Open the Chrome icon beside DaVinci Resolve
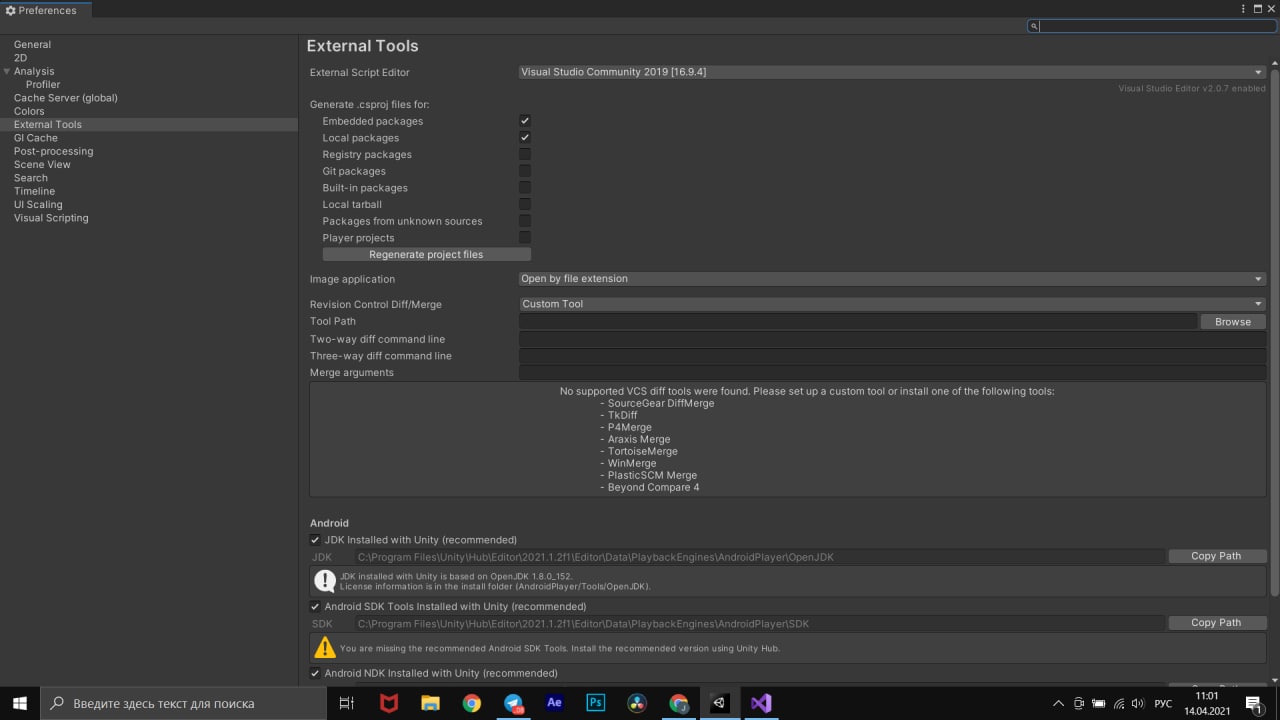The width and height of the screenshot is (1280, 720). [x=679, y=703]
